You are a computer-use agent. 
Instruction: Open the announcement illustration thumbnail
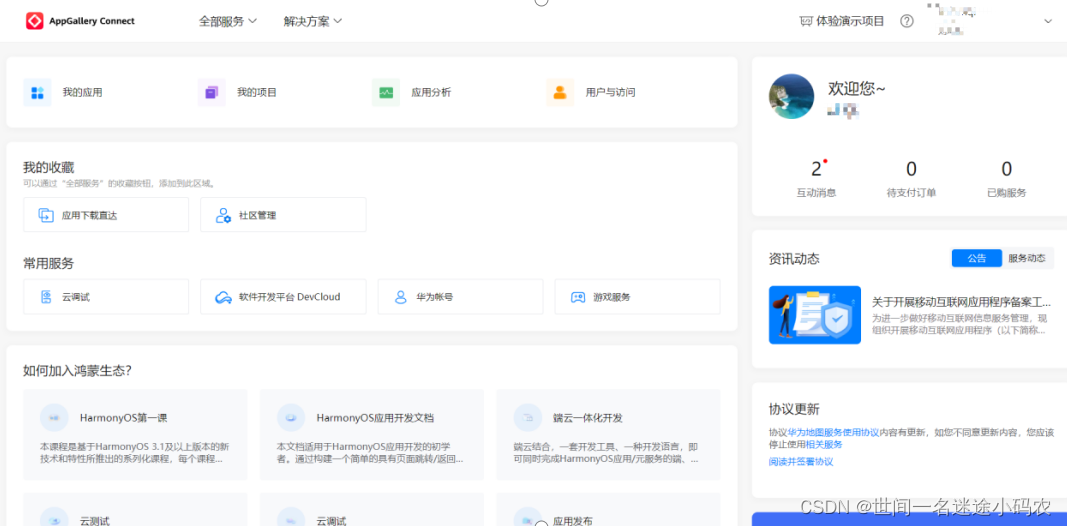coord(815,315)
